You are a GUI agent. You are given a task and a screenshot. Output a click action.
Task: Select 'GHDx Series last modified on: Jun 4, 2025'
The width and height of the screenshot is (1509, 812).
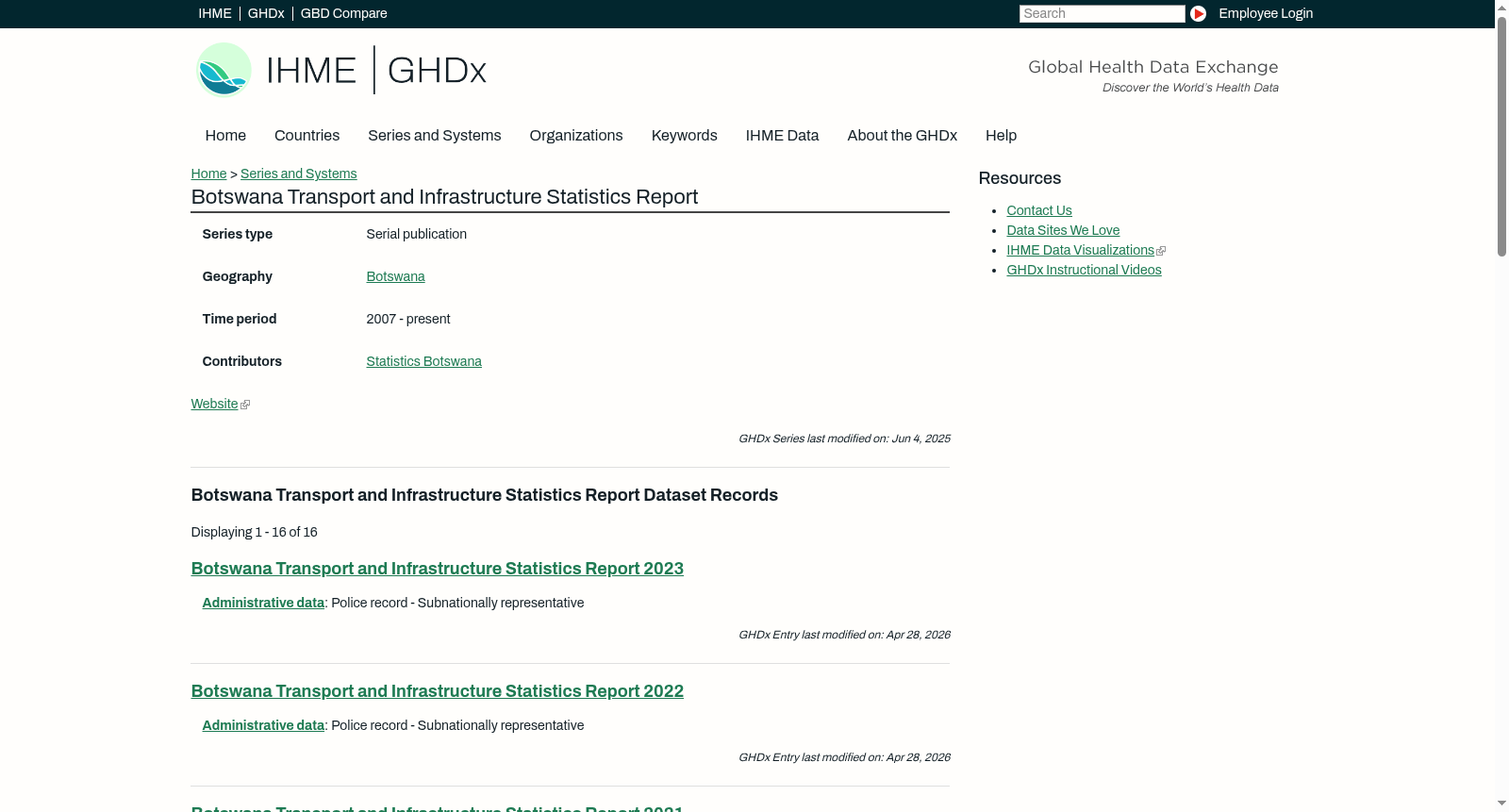[x=844, y=439]
